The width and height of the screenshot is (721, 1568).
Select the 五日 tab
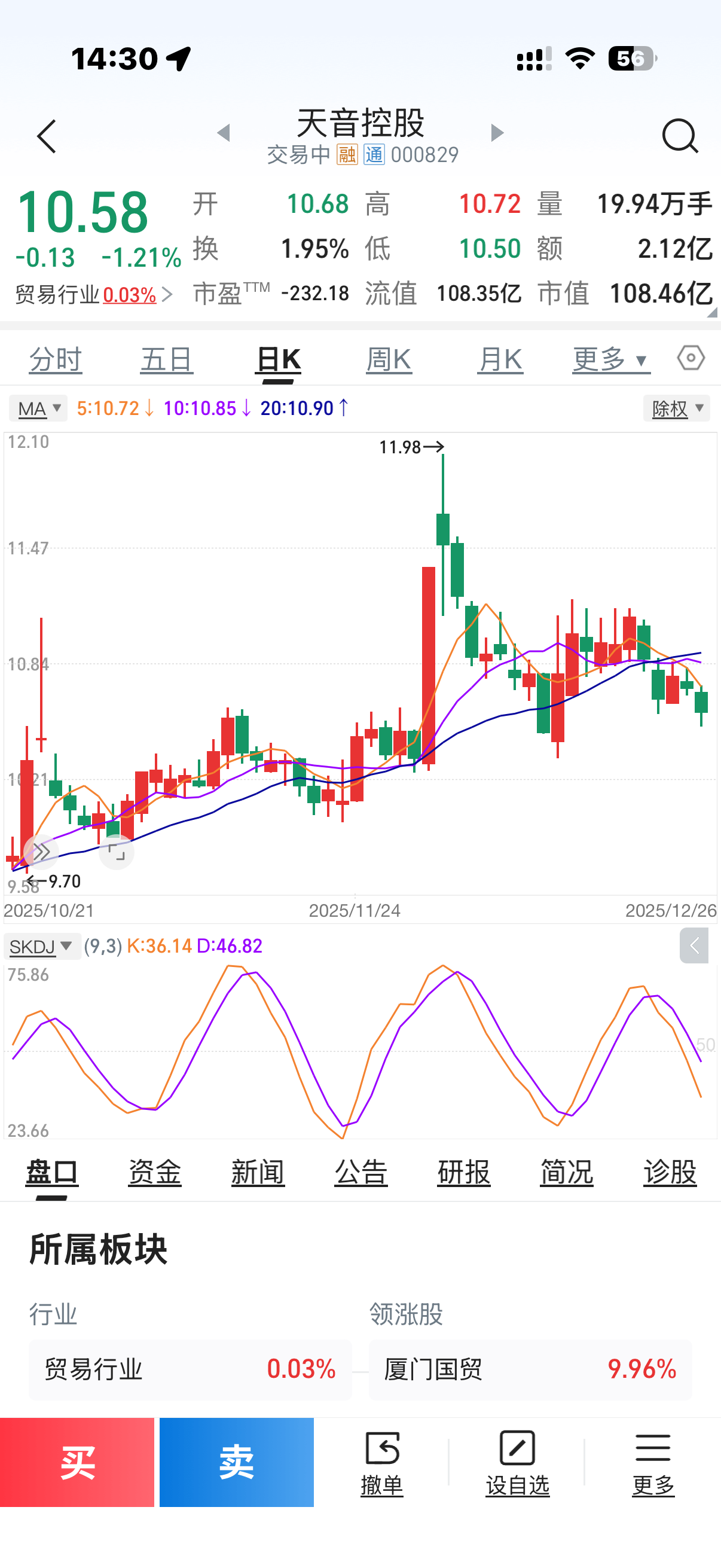click(167, 360)
